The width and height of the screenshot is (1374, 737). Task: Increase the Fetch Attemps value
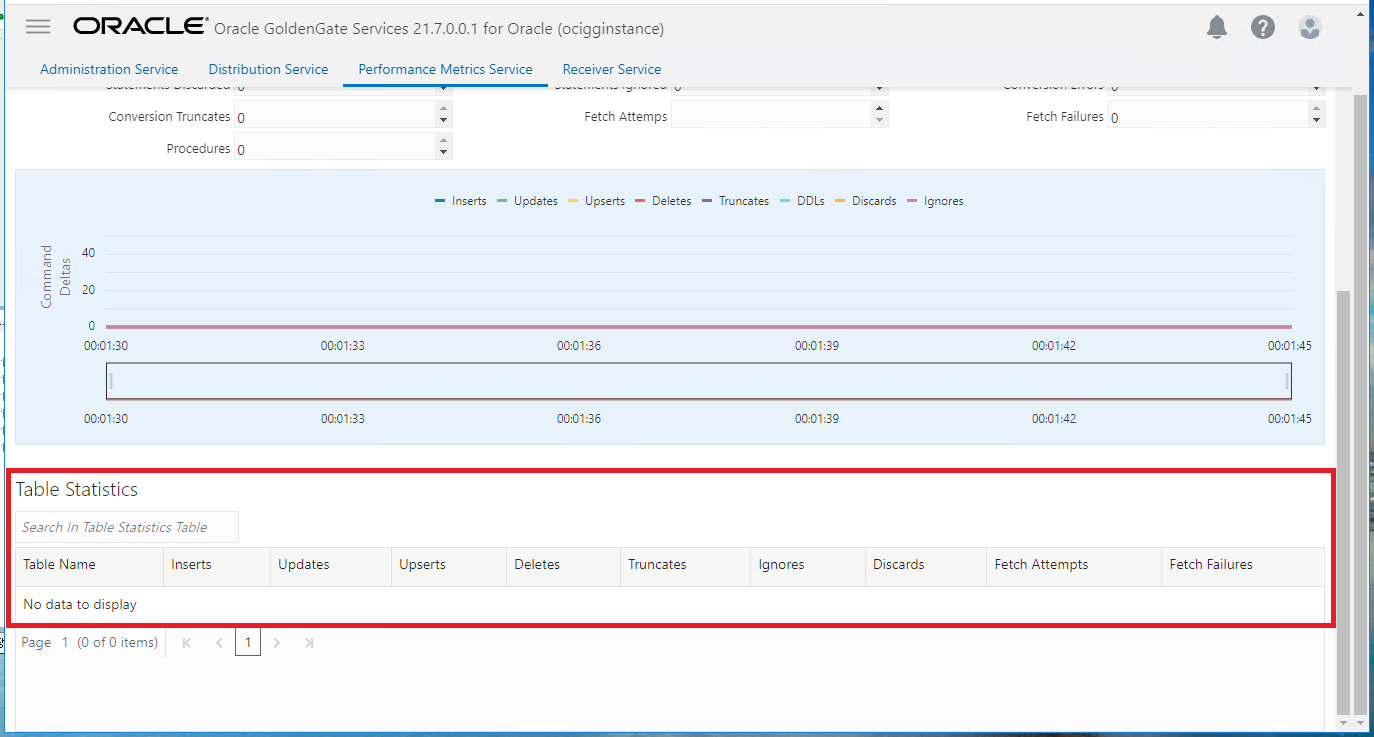click(x=880, y=108)
